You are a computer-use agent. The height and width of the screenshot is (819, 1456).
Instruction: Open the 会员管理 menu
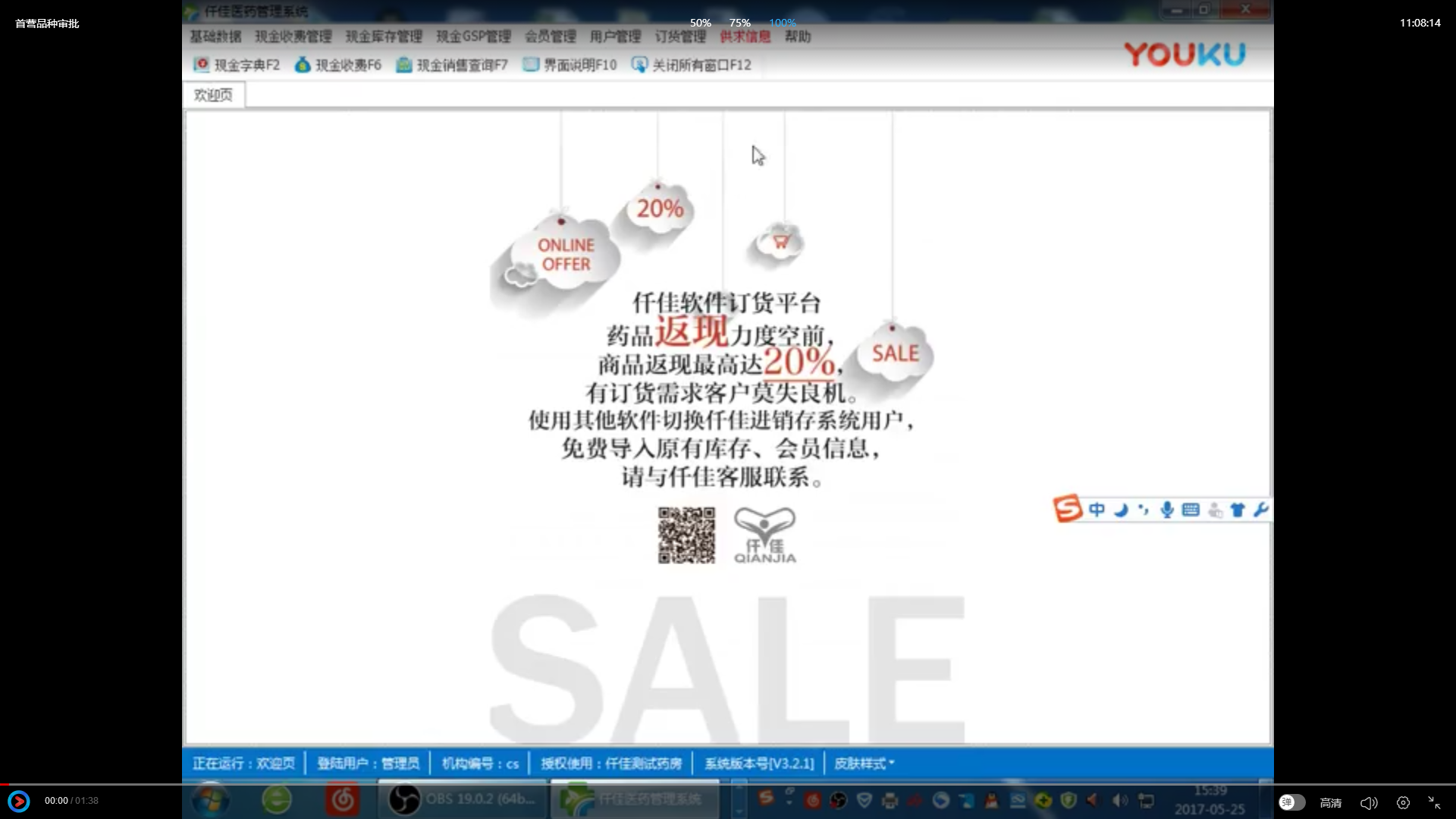(551, 36)
